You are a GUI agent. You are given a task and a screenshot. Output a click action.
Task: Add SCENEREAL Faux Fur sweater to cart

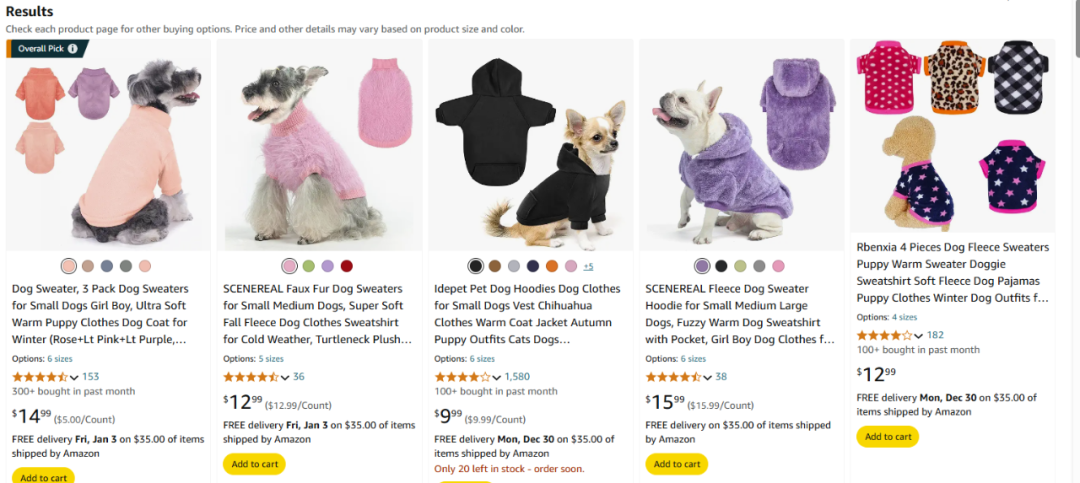[254, 464]
